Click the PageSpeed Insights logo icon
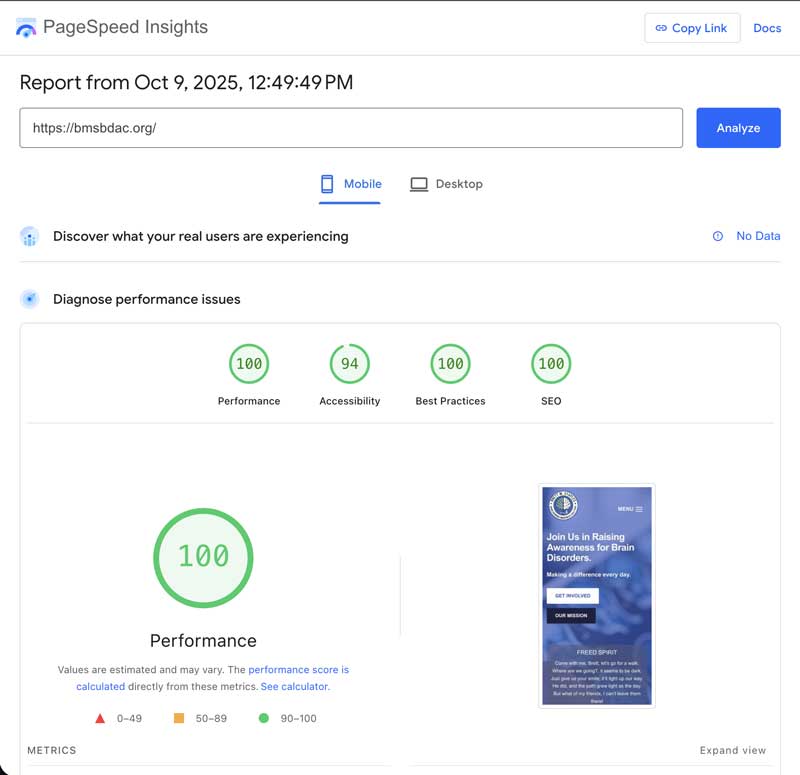Image resolution: width=800 pixels, height=775 pixels. (26, 28)
